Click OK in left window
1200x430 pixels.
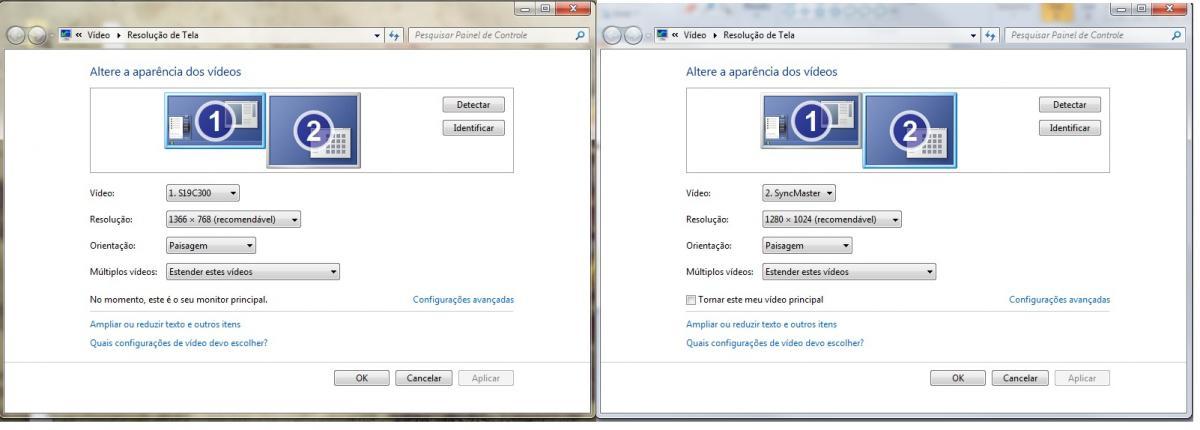(362, 378)
